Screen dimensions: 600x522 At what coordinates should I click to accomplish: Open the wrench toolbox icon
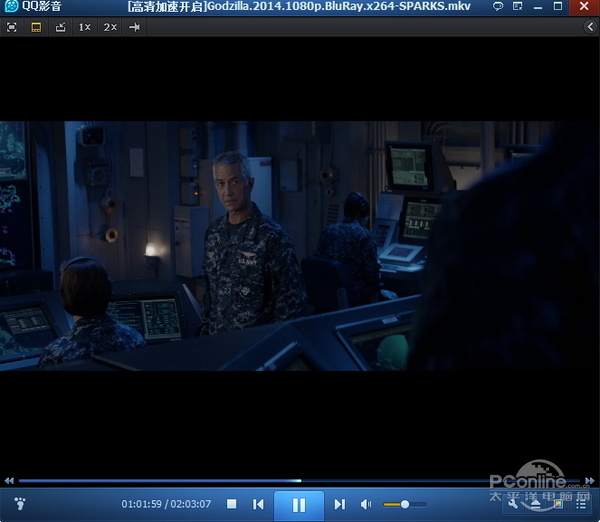click(x=513, y=504)
